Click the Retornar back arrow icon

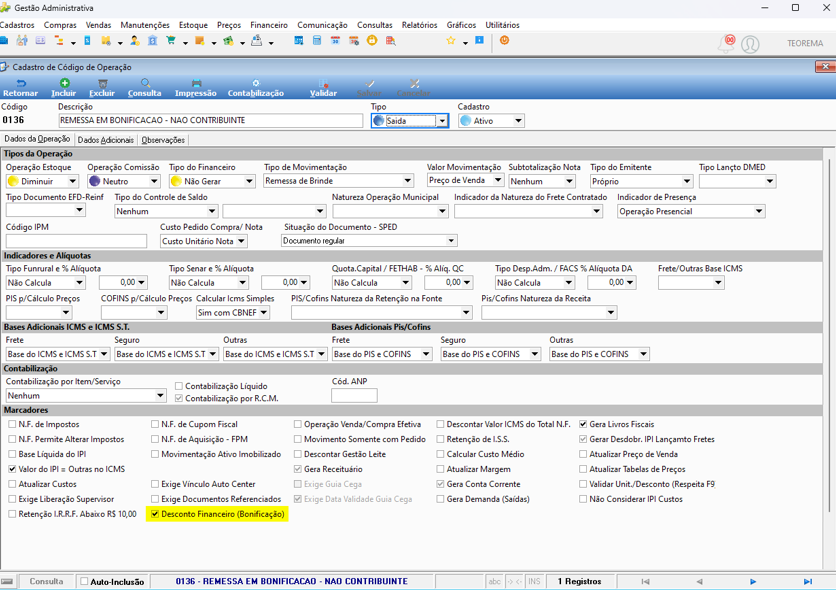pos(21,83)
